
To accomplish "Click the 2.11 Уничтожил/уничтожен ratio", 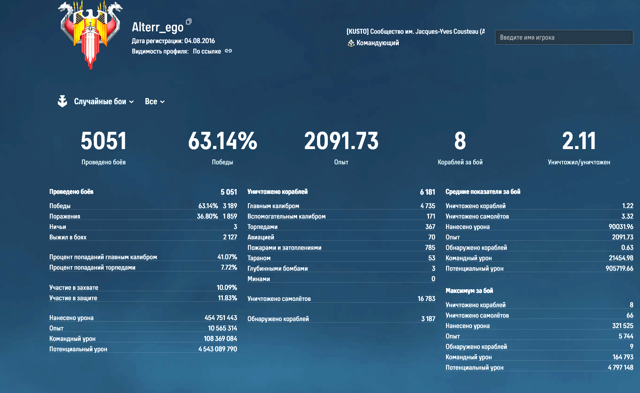I will (x=579, y=148).
